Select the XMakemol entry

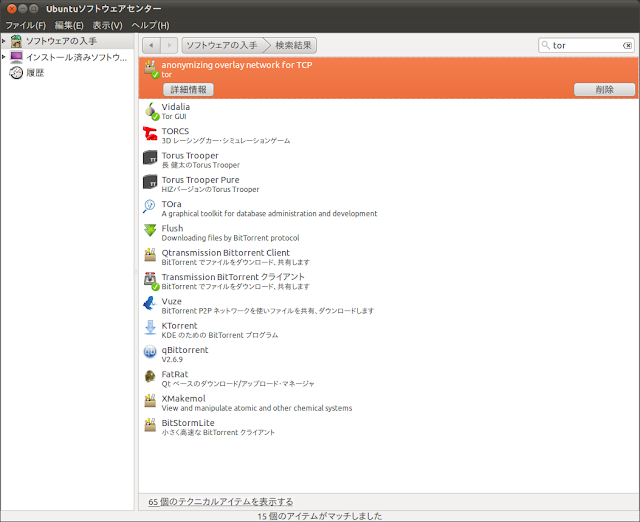coord(389,402)
